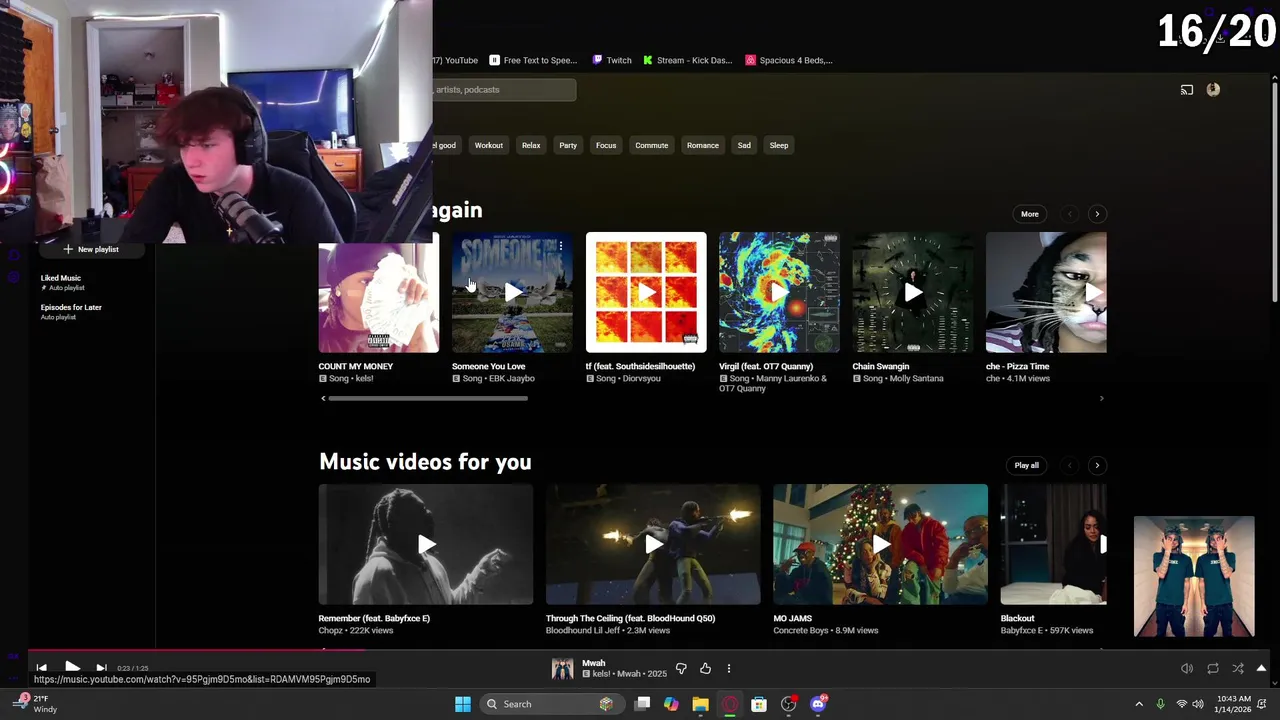Show hidden system tray icons
Image resolution: width=1280 pixels, height=720 pixels.
[x=1139, y=704]
